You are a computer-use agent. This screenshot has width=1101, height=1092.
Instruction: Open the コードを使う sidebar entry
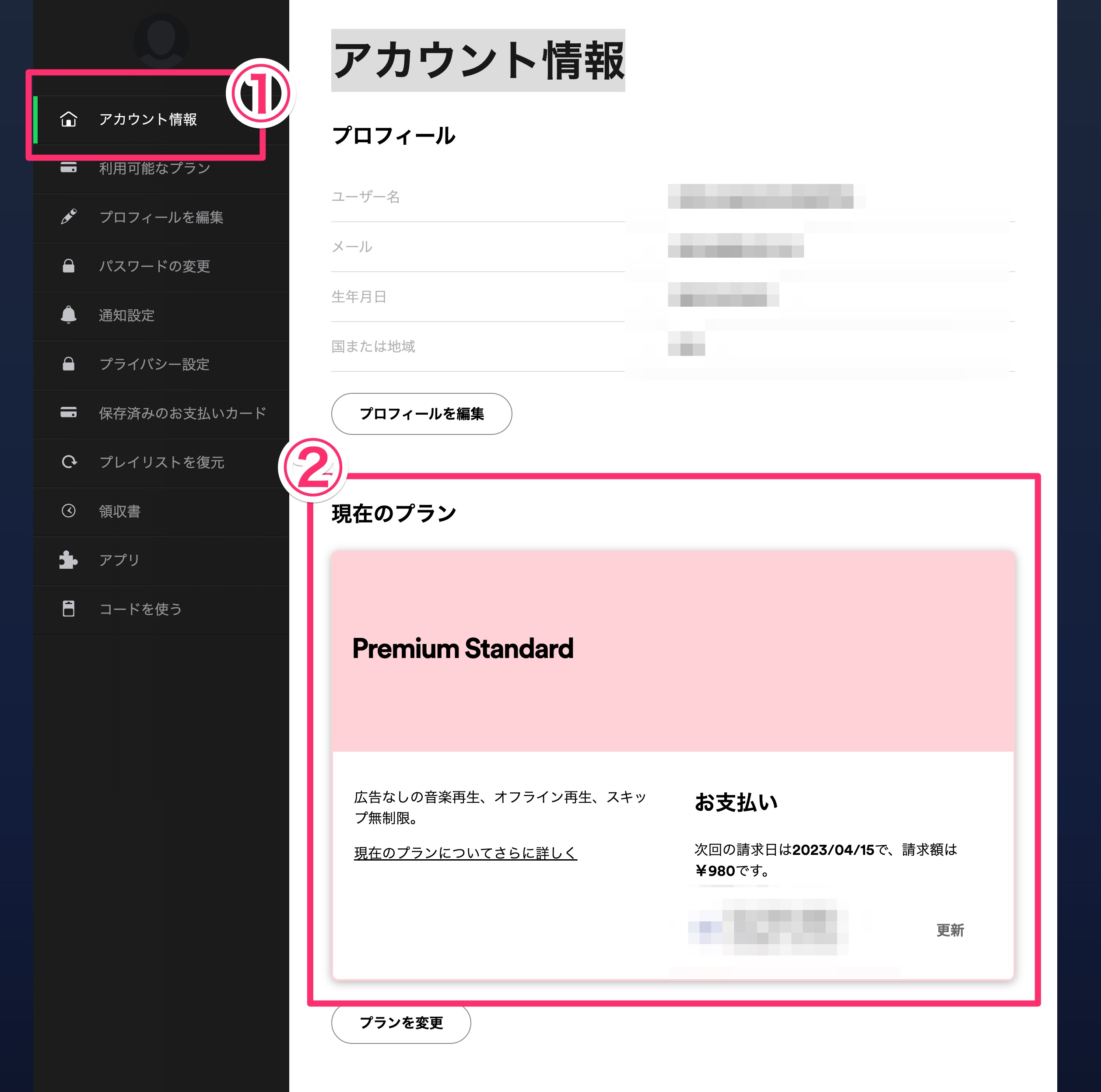[140, 609]
